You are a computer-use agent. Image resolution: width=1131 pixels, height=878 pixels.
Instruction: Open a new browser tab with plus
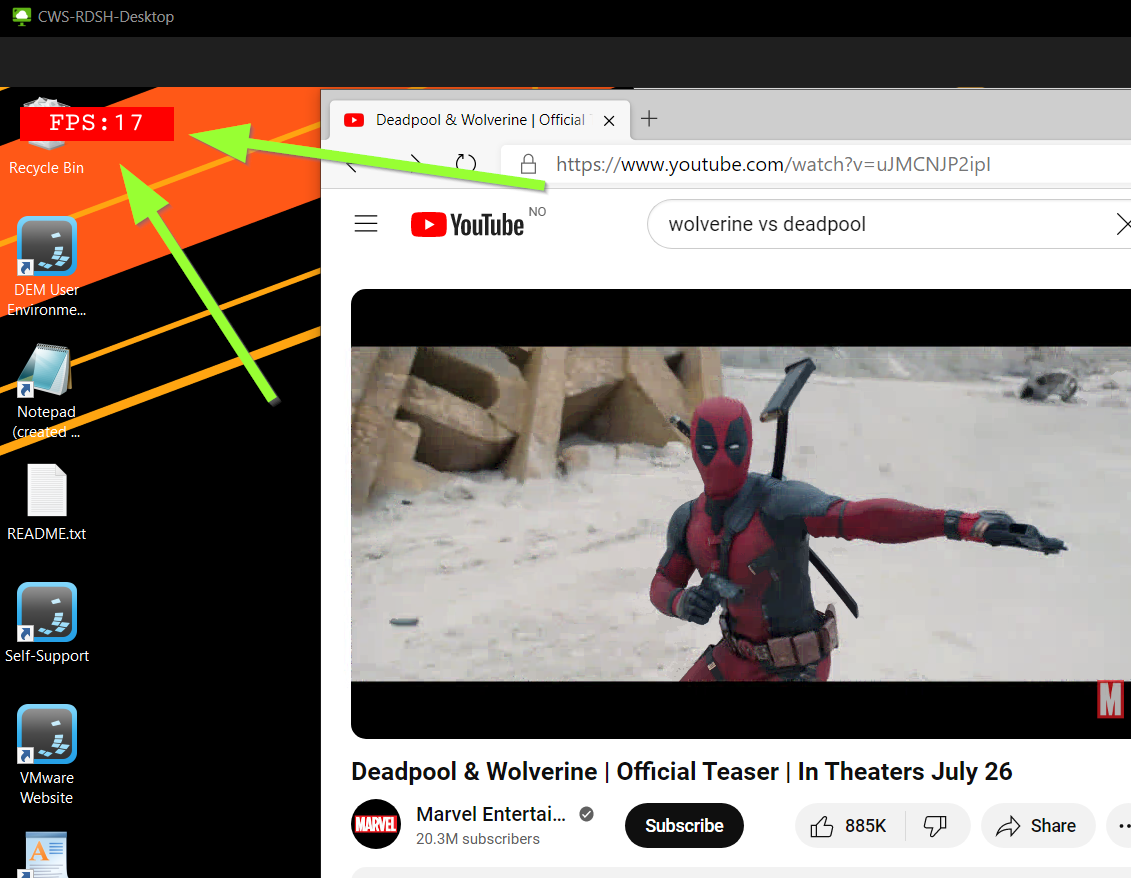point(649,119)
